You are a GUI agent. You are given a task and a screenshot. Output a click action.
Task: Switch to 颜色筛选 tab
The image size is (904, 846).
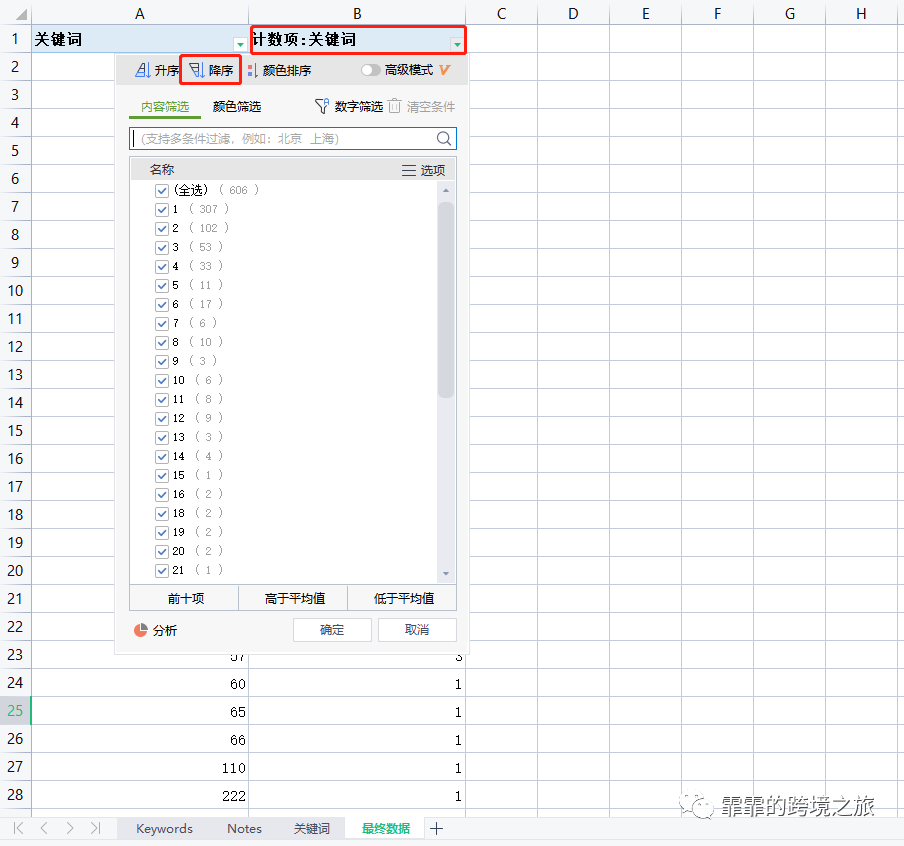tap(237, 107)
